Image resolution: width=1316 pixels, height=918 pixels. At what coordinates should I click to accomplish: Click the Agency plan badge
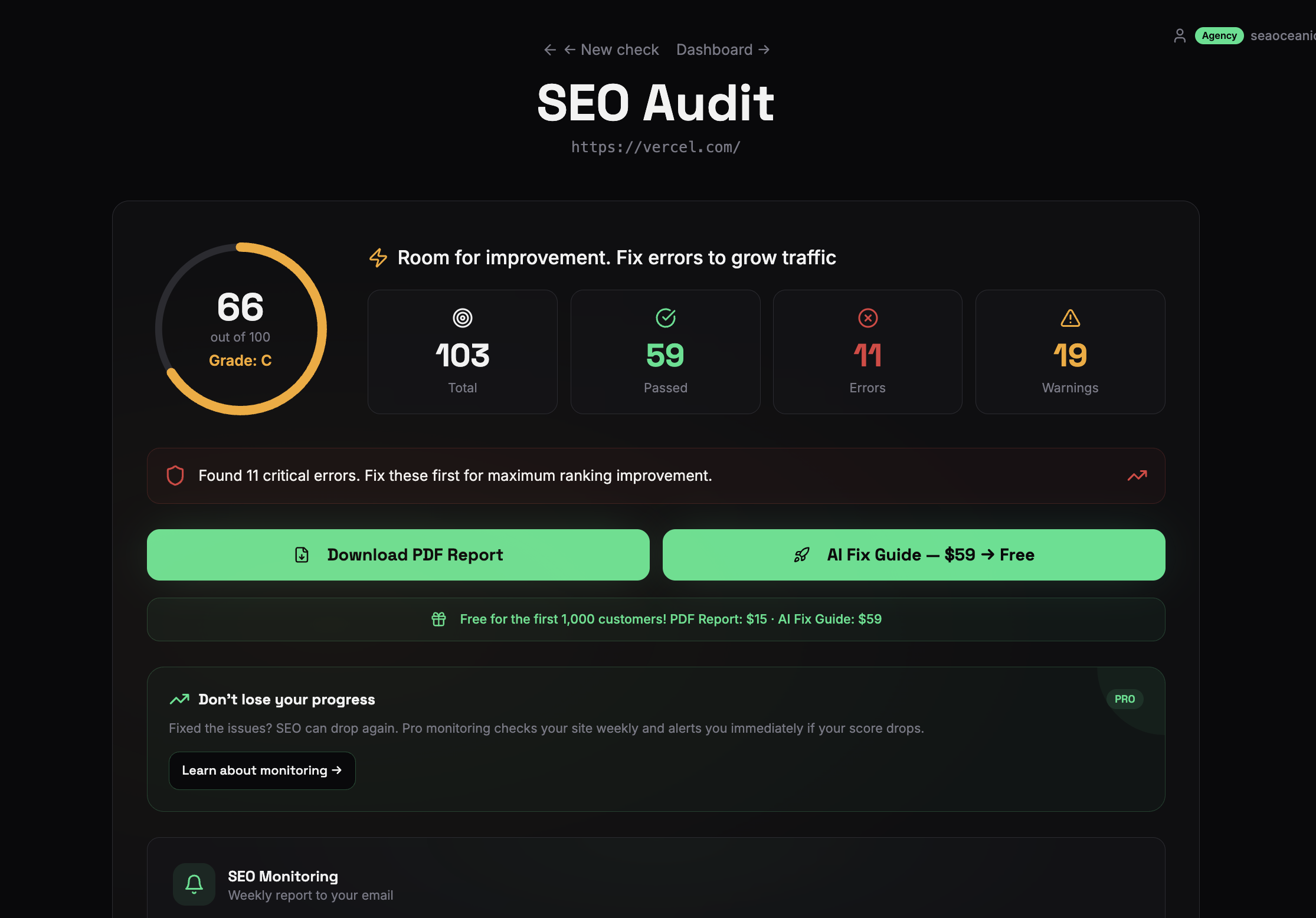tap(1219, 35)
